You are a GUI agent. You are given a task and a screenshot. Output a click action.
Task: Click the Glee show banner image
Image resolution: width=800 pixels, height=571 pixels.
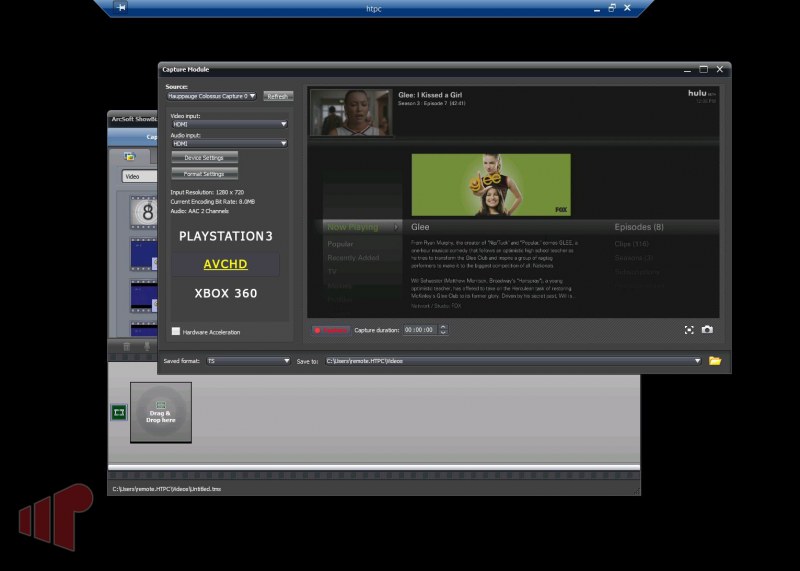click(491, 185)
